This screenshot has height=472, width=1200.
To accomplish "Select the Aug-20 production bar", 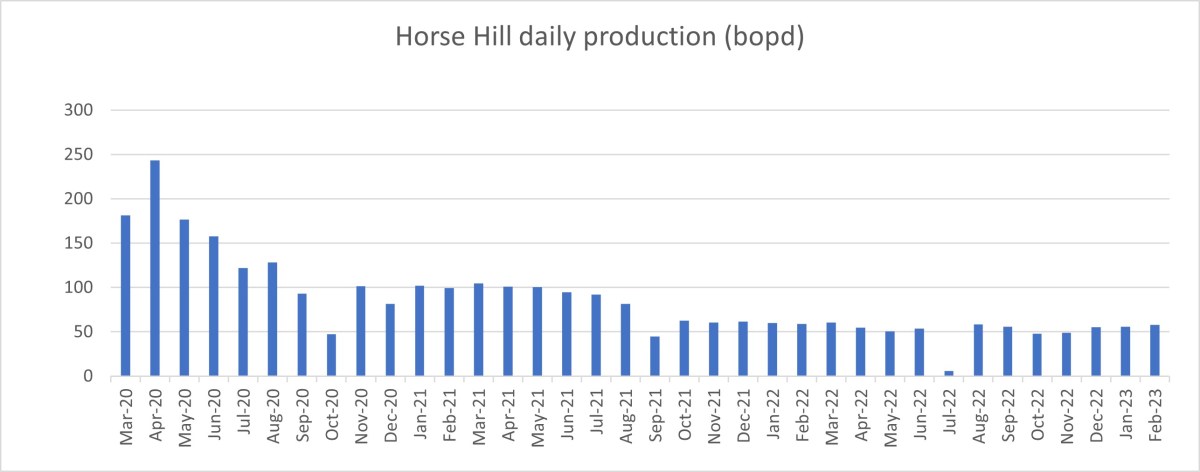I will coord(272,319).
